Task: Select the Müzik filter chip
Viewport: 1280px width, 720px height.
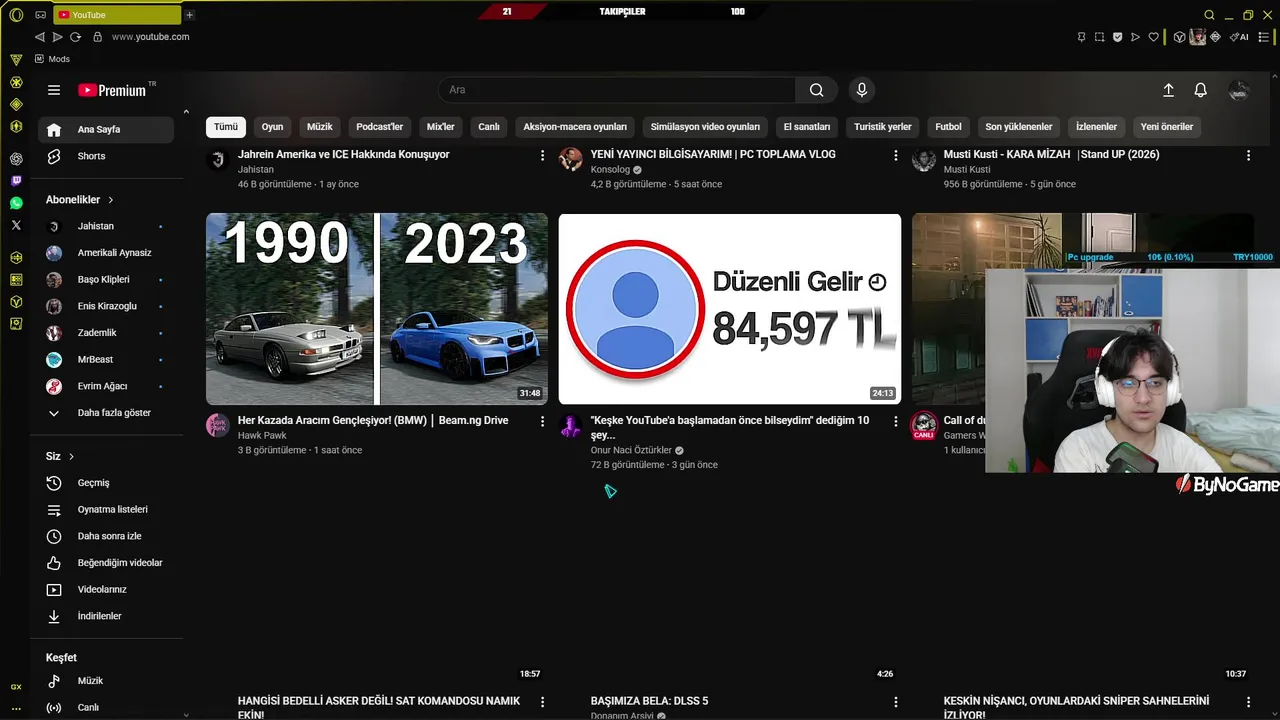Action: (320, 127)
